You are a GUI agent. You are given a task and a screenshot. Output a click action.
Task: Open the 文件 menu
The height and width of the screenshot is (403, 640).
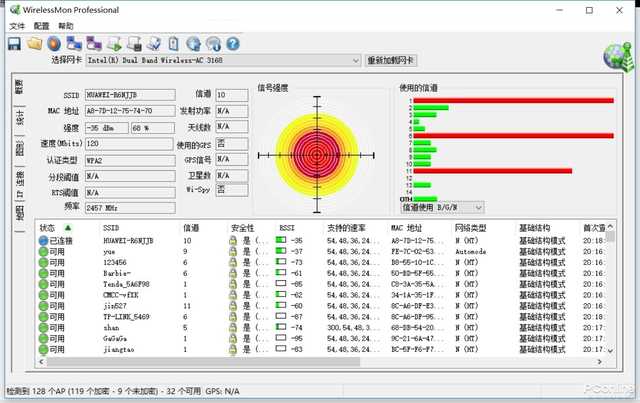pos(17,26)
